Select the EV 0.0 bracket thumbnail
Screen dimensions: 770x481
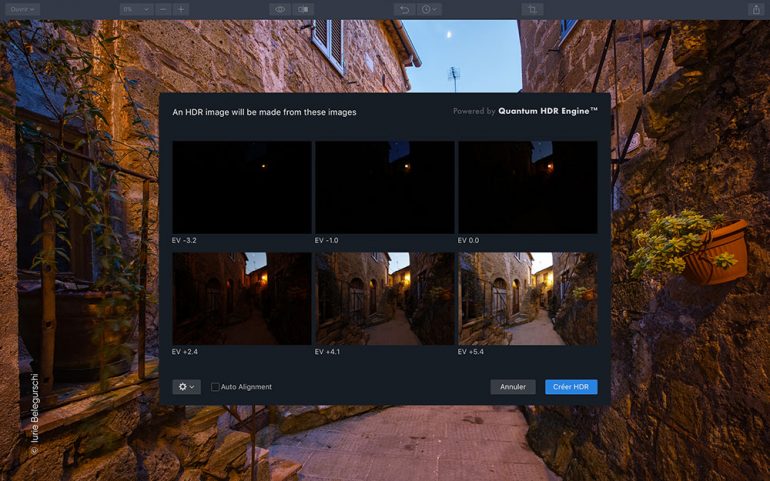point(527,187)
